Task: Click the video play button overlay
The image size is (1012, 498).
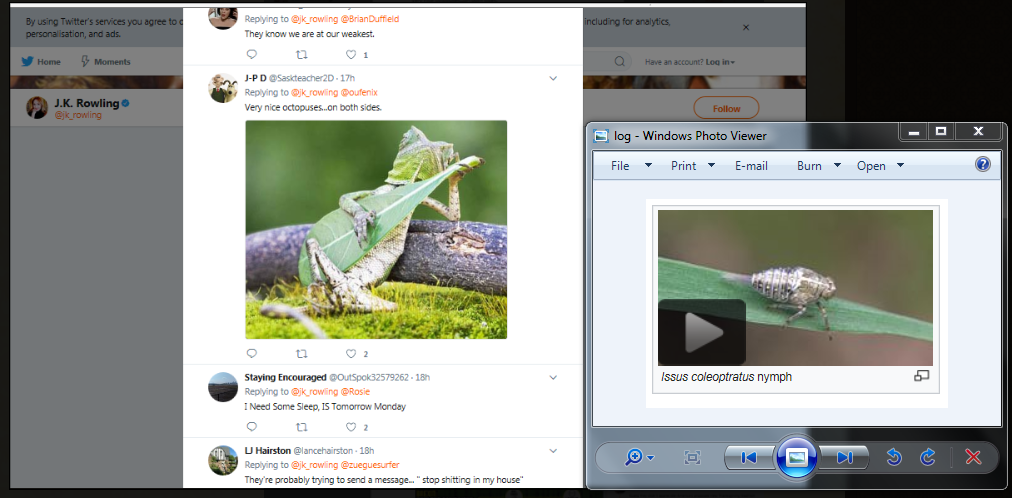Action: pyautogui.click(x=702, y=333)
